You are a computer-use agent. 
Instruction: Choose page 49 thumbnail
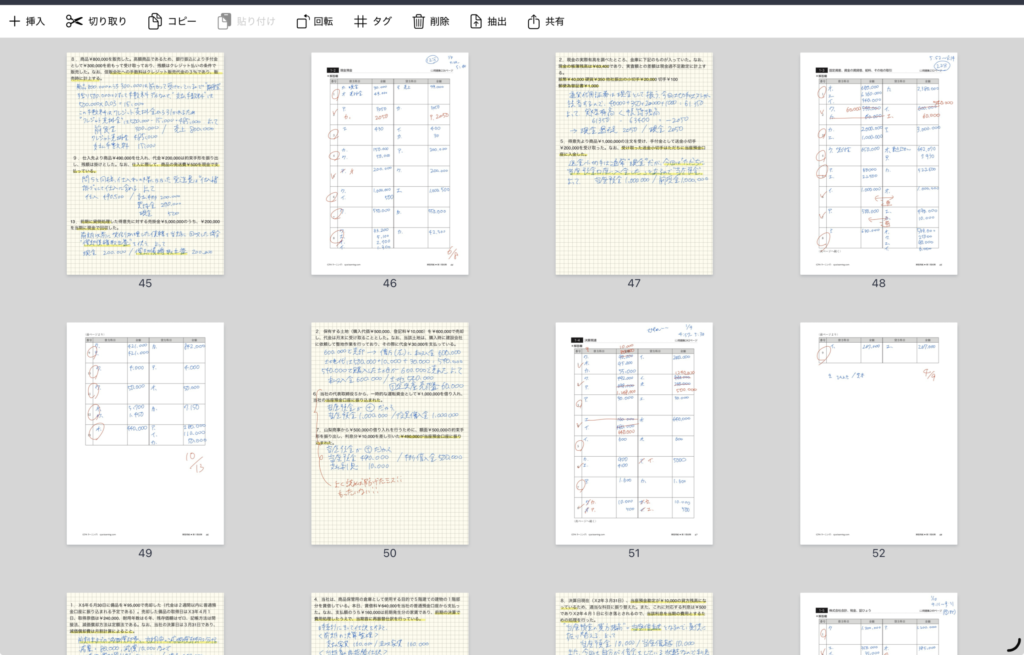145,433
